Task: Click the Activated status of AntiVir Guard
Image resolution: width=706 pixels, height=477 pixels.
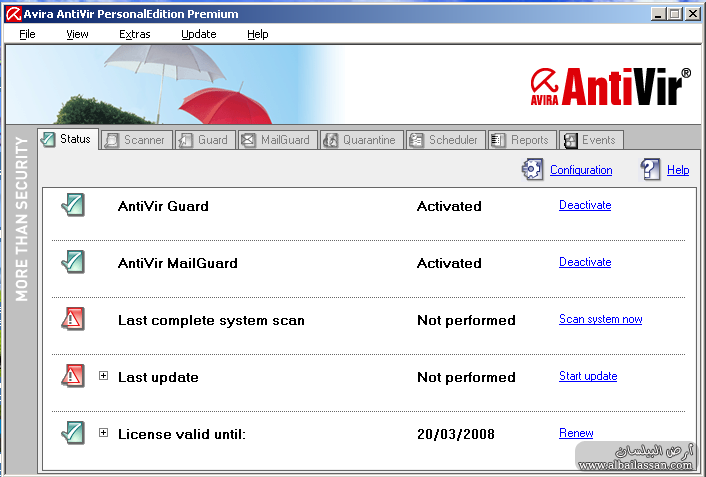Action: pyautogui.click(x=449, y=206)
